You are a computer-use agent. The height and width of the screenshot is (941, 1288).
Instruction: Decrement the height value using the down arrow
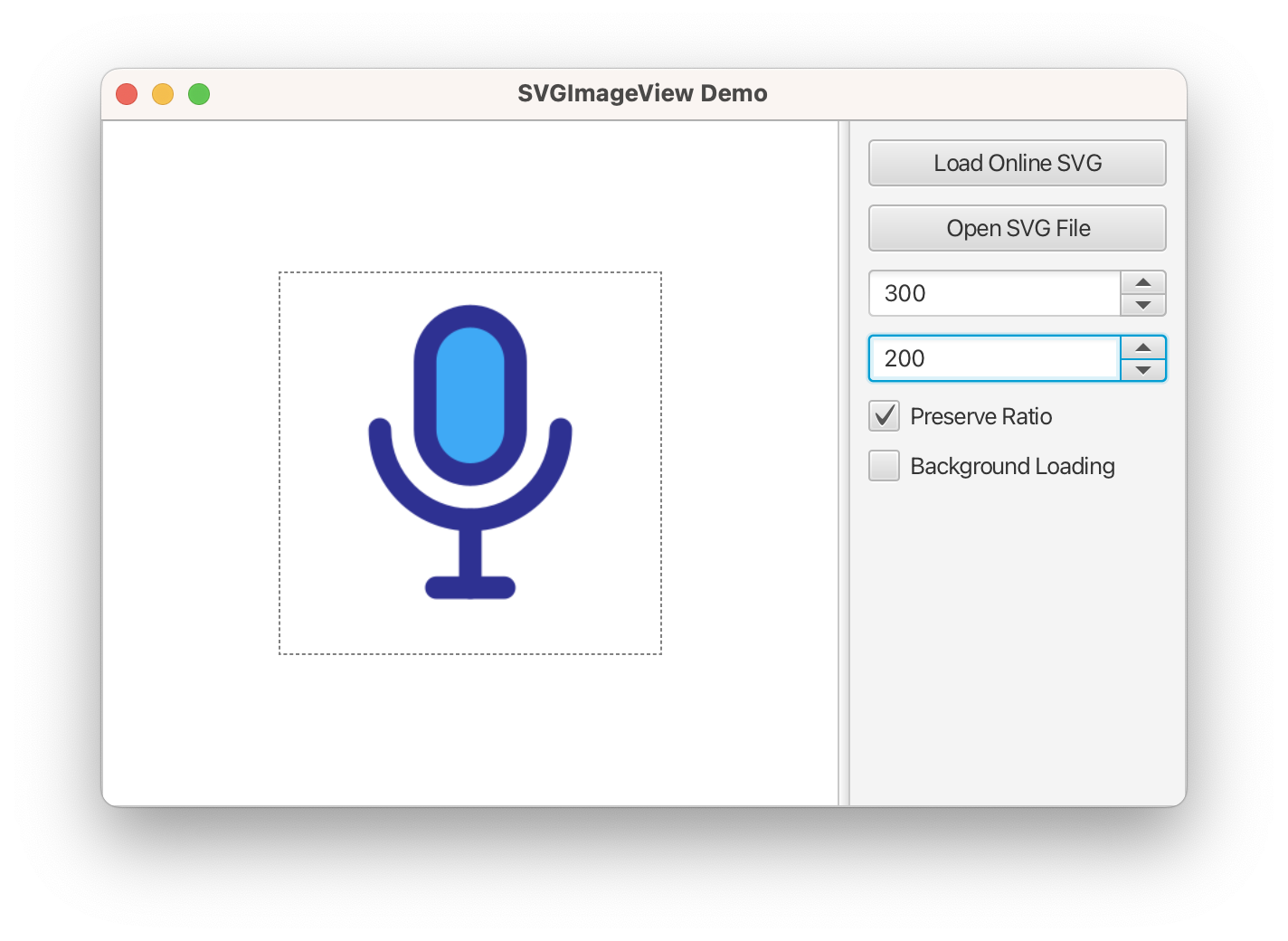coord(1142,369)
